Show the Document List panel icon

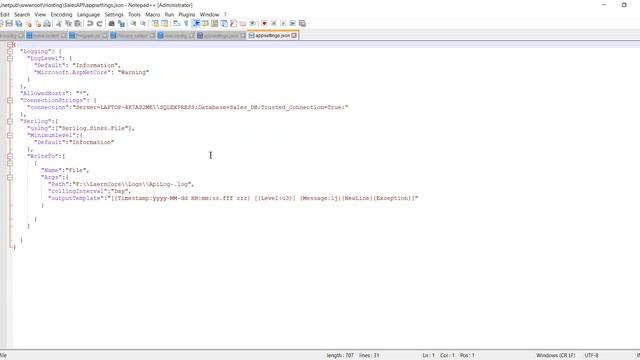pyautogui.click(x=224, y=24)
